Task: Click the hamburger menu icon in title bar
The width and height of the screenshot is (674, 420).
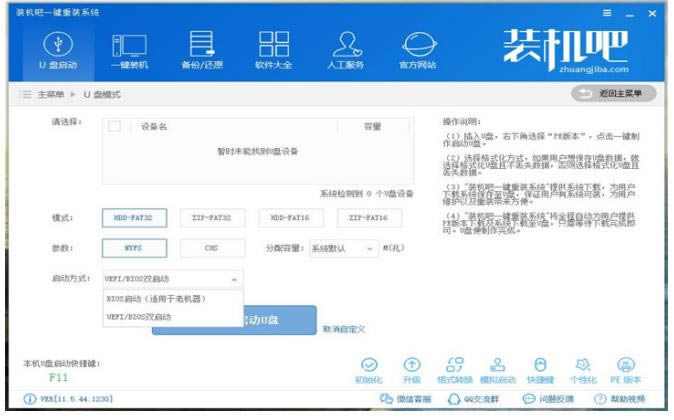Action: (607, 13)
